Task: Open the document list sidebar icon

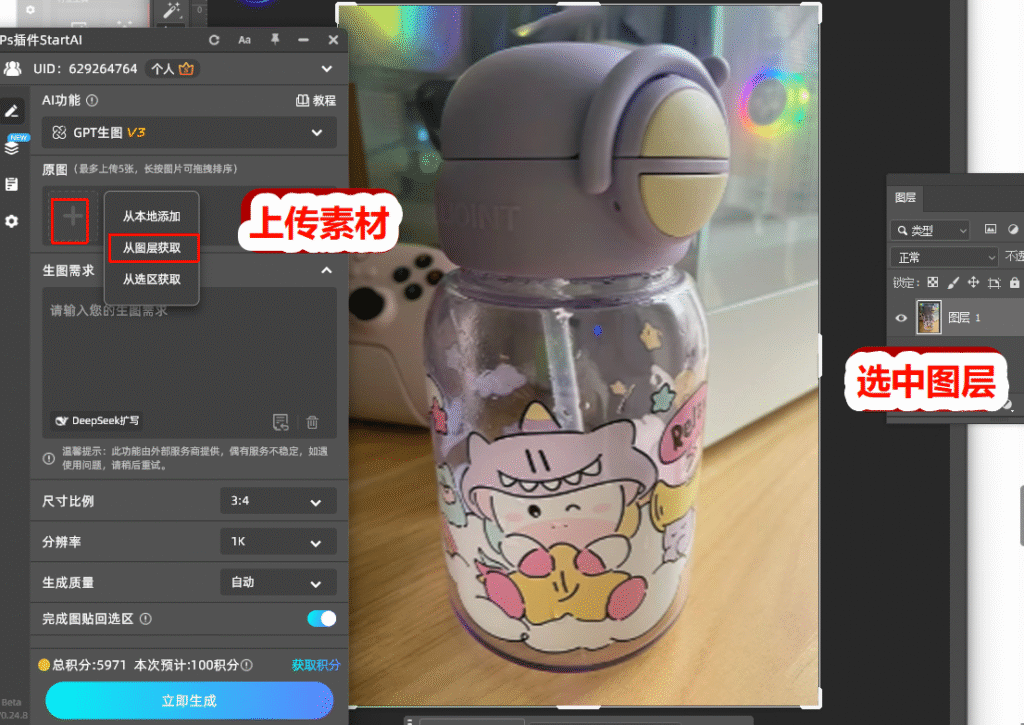Action: click(12, 184)
